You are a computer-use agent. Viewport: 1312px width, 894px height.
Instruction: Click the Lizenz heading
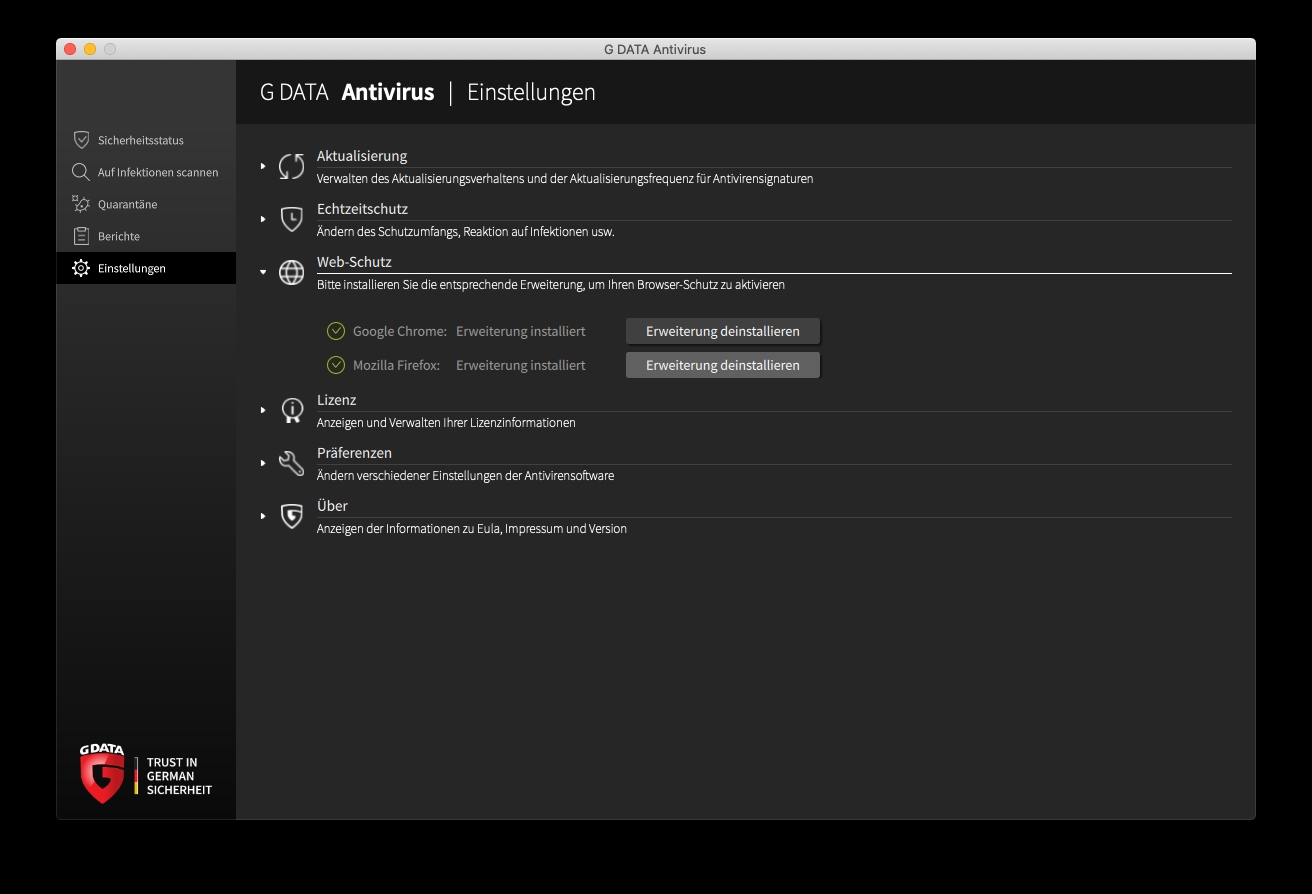[337, 400]
